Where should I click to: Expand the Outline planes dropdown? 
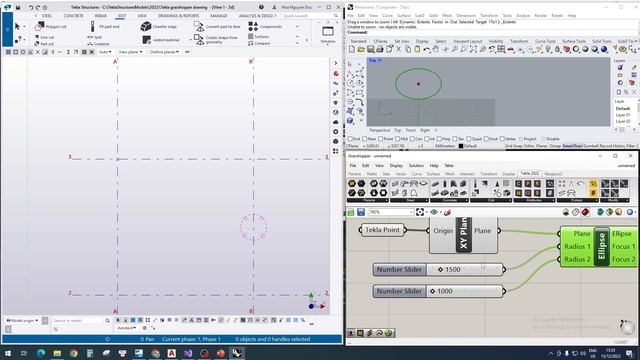[164, 52]
